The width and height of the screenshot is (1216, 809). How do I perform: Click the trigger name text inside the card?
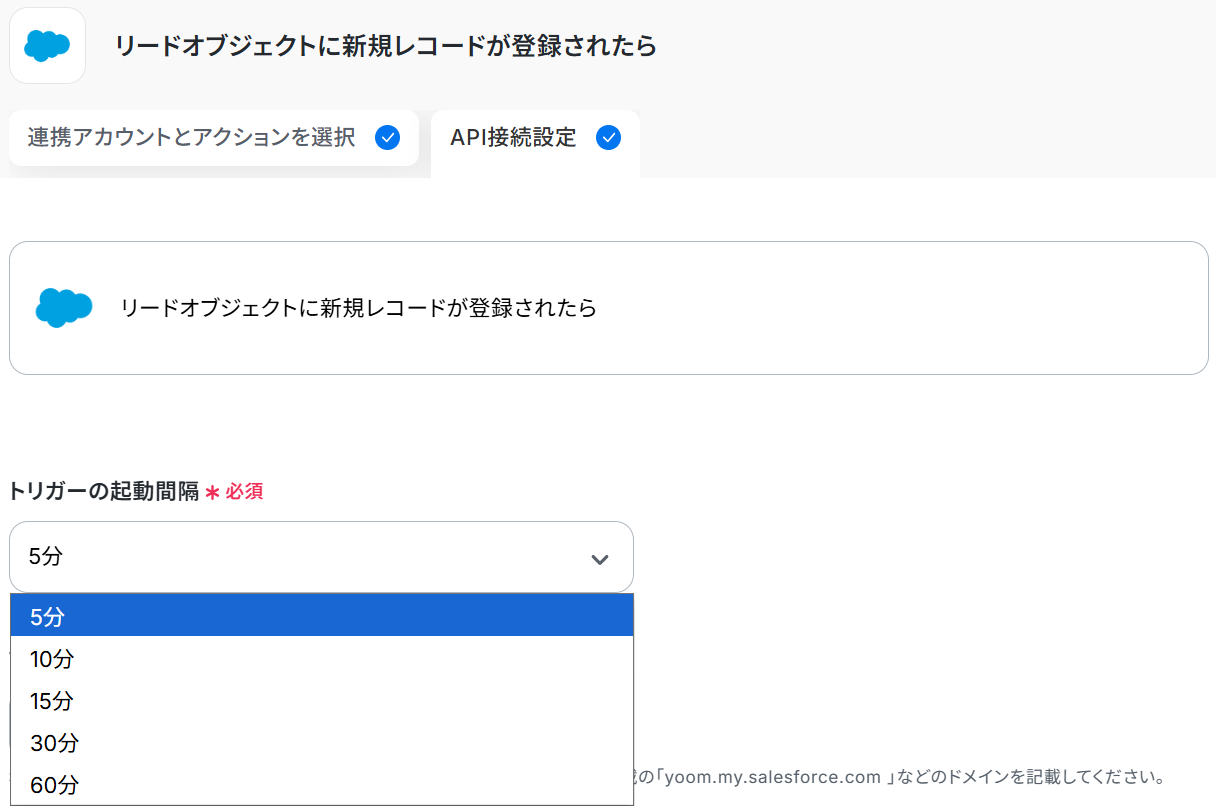[358, 308]
